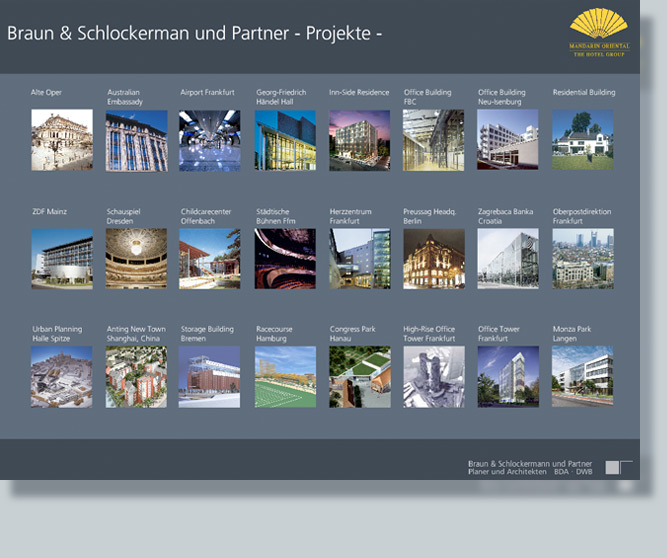
Task: Open the Office Tower Frankfurt project photo
Action: pyautogui.click(x=508, y=377)
